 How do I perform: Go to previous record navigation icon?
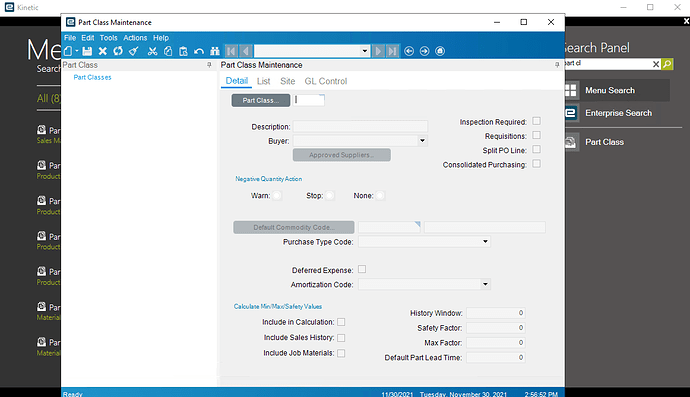[x=246, y=51]
